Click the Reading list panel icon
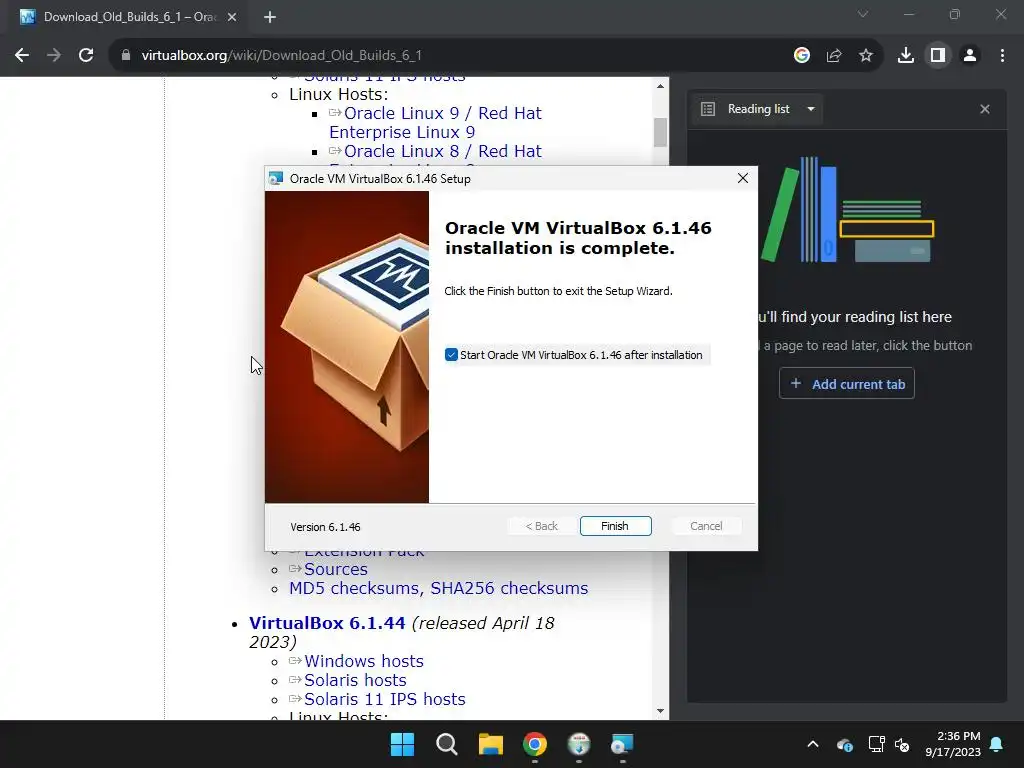Viewport: 1024px width, 768px height. 708,109
